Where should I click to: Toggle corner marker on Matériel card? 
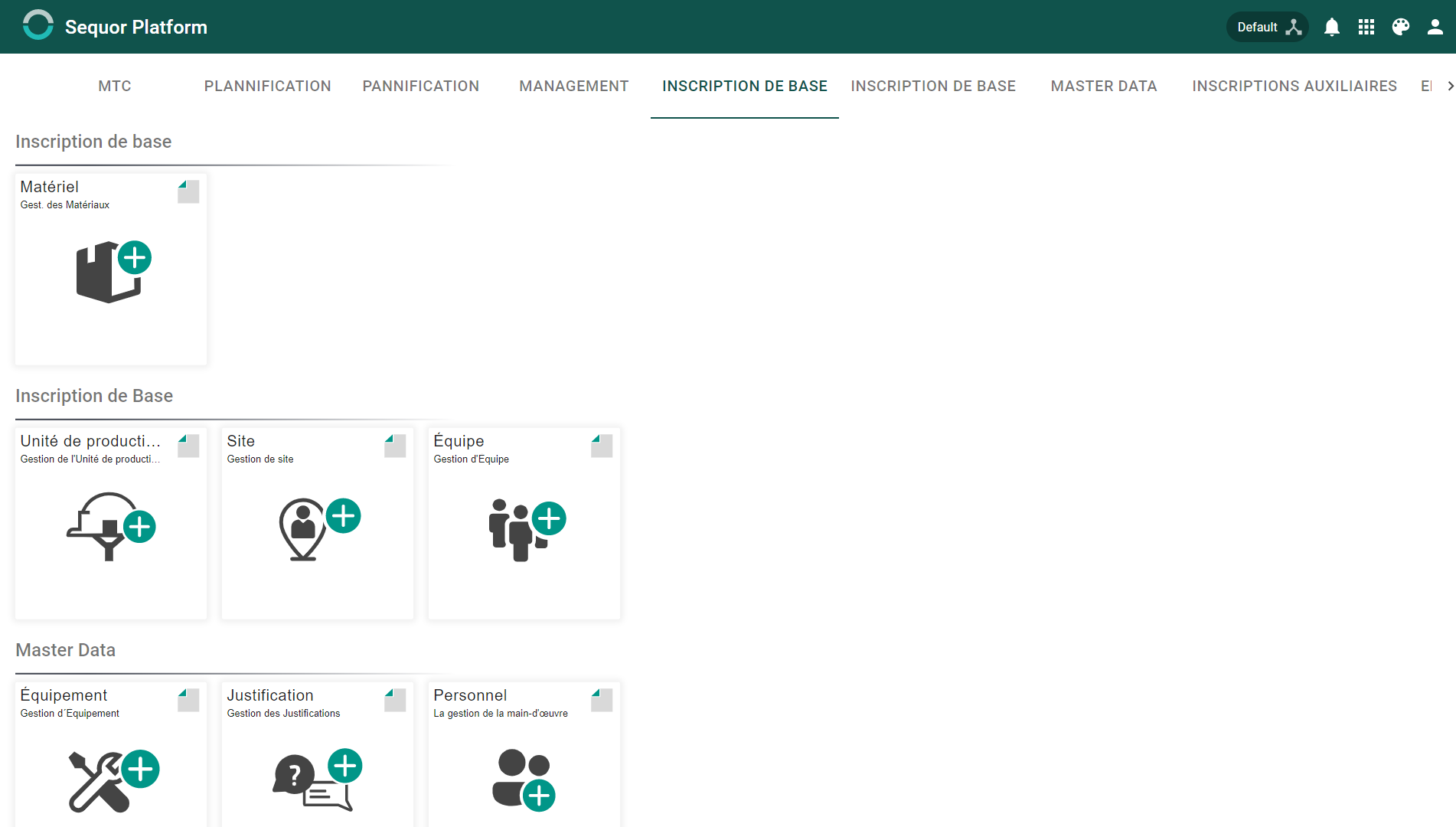point(188,191)
